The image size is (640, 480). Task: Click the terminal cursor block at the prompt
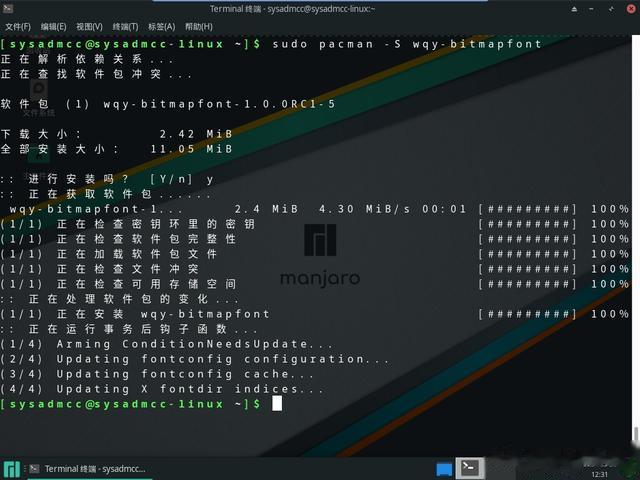coord(277,404)
